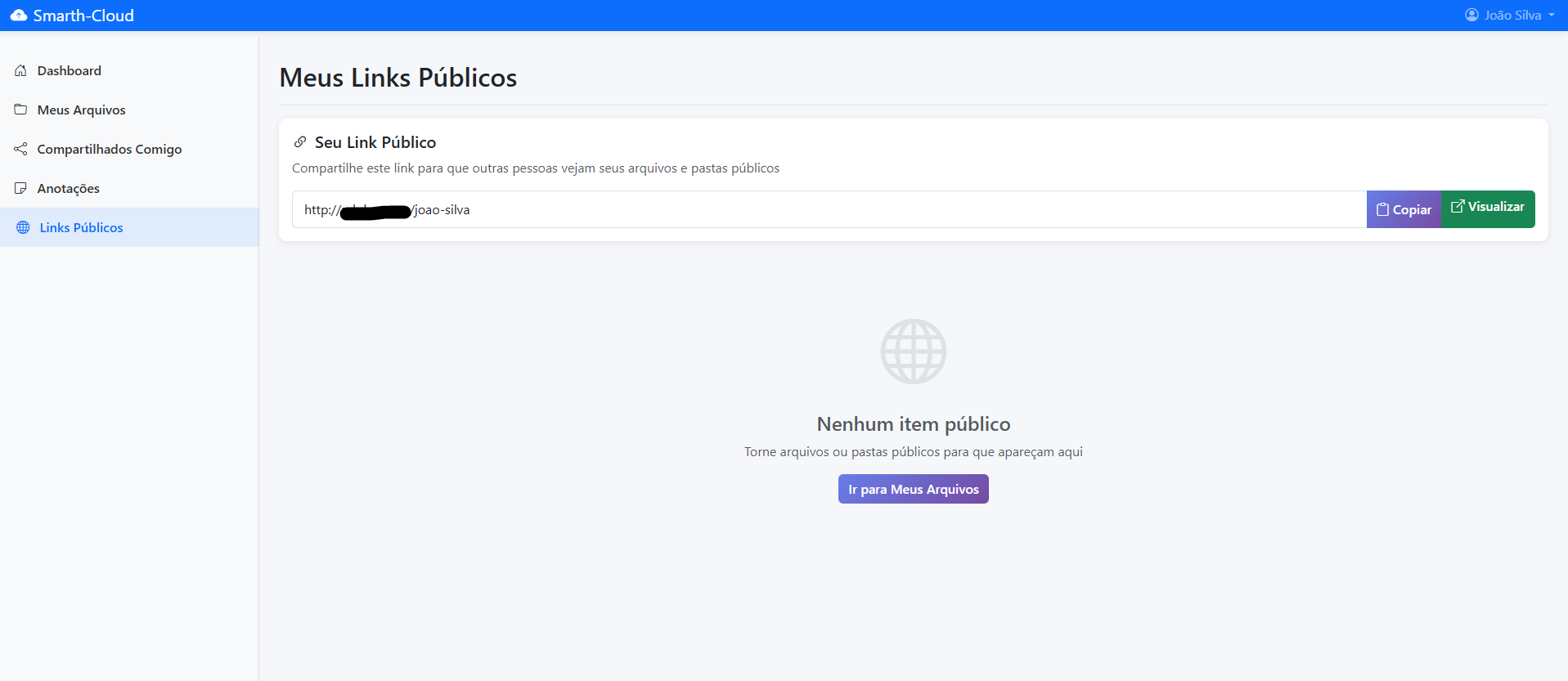Image resolution: width=1568 pixels, height=681 pixels.
Task: Click the Anotações note icon
Action: (x=21, y=188)
